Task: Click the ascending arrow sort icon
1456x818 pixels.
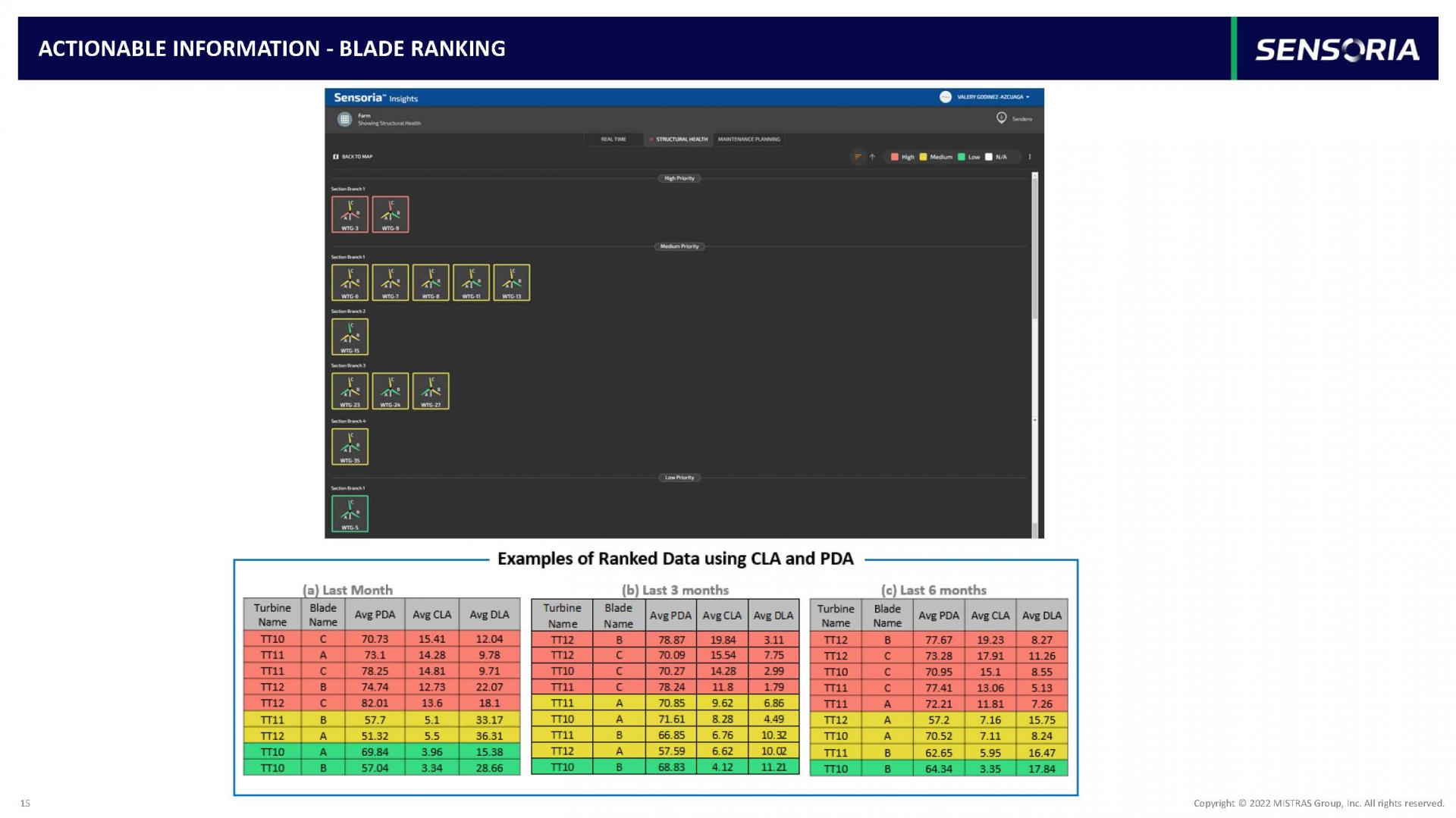Action: coord(872,157)
